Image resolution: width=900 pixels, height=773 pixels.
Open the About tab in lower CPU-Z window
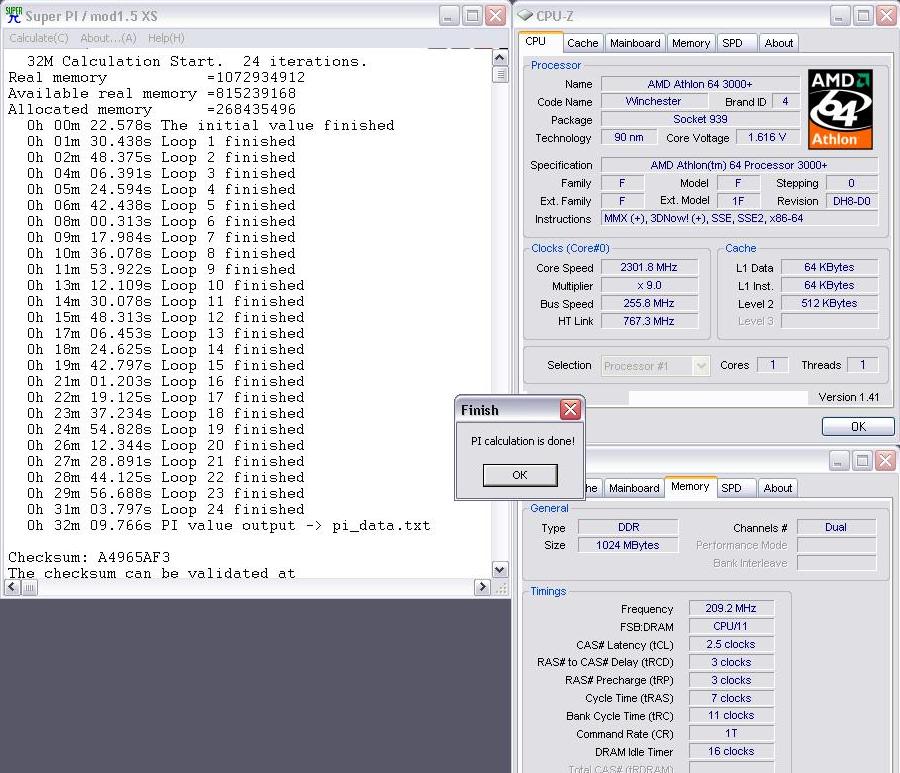778,488
